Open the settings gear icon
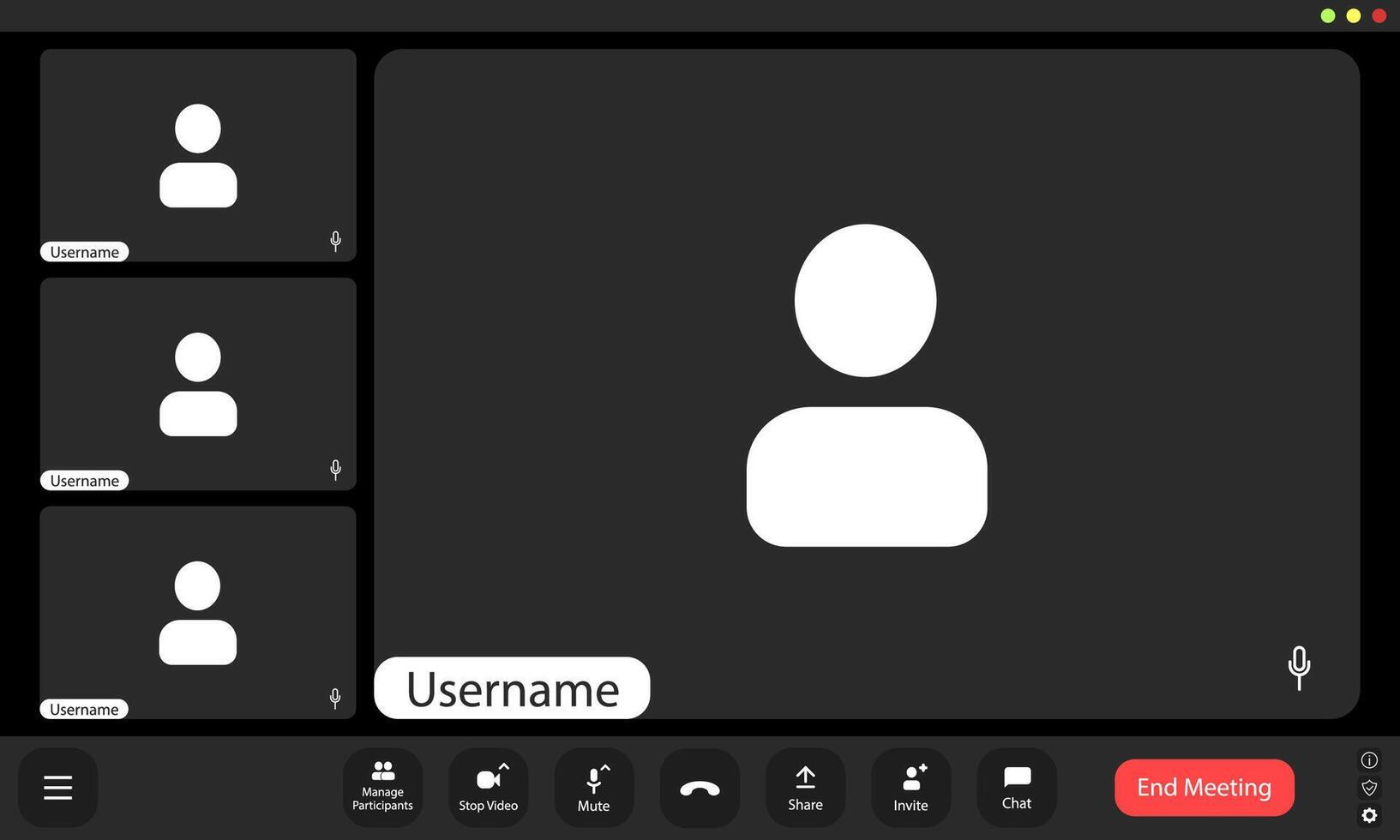The image size is (1400, 840). [x=1369, y=815]
